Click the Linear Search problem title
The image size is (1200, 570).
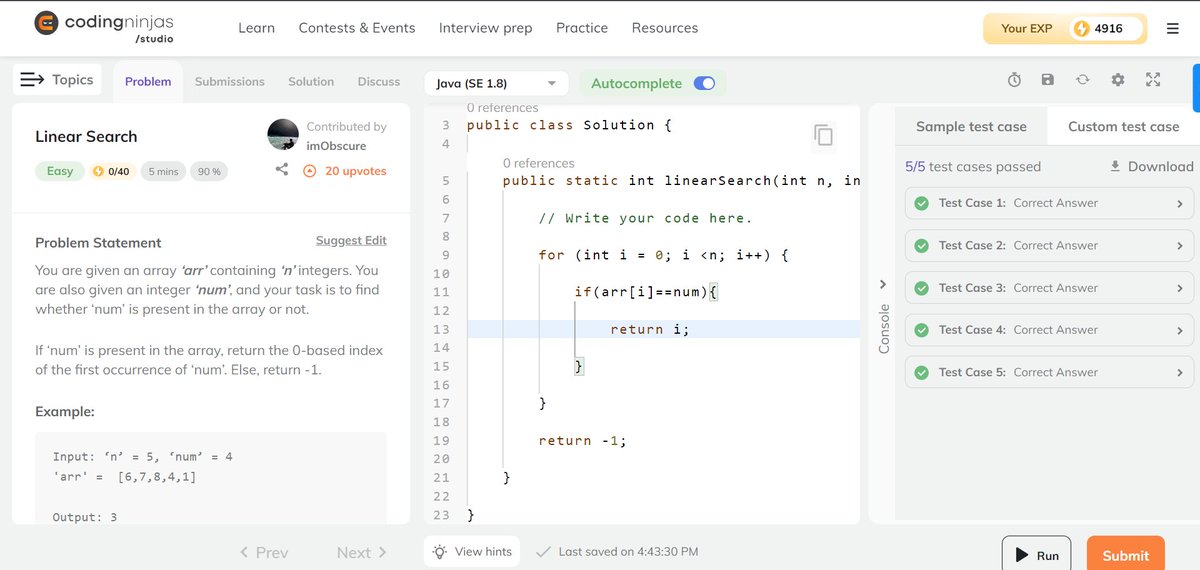click(x=86, y=136)
